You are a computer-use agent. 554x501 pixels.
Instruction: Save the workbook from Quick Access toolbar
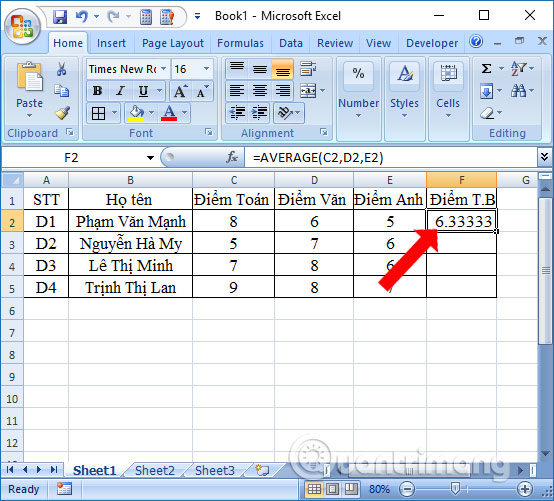60,16
